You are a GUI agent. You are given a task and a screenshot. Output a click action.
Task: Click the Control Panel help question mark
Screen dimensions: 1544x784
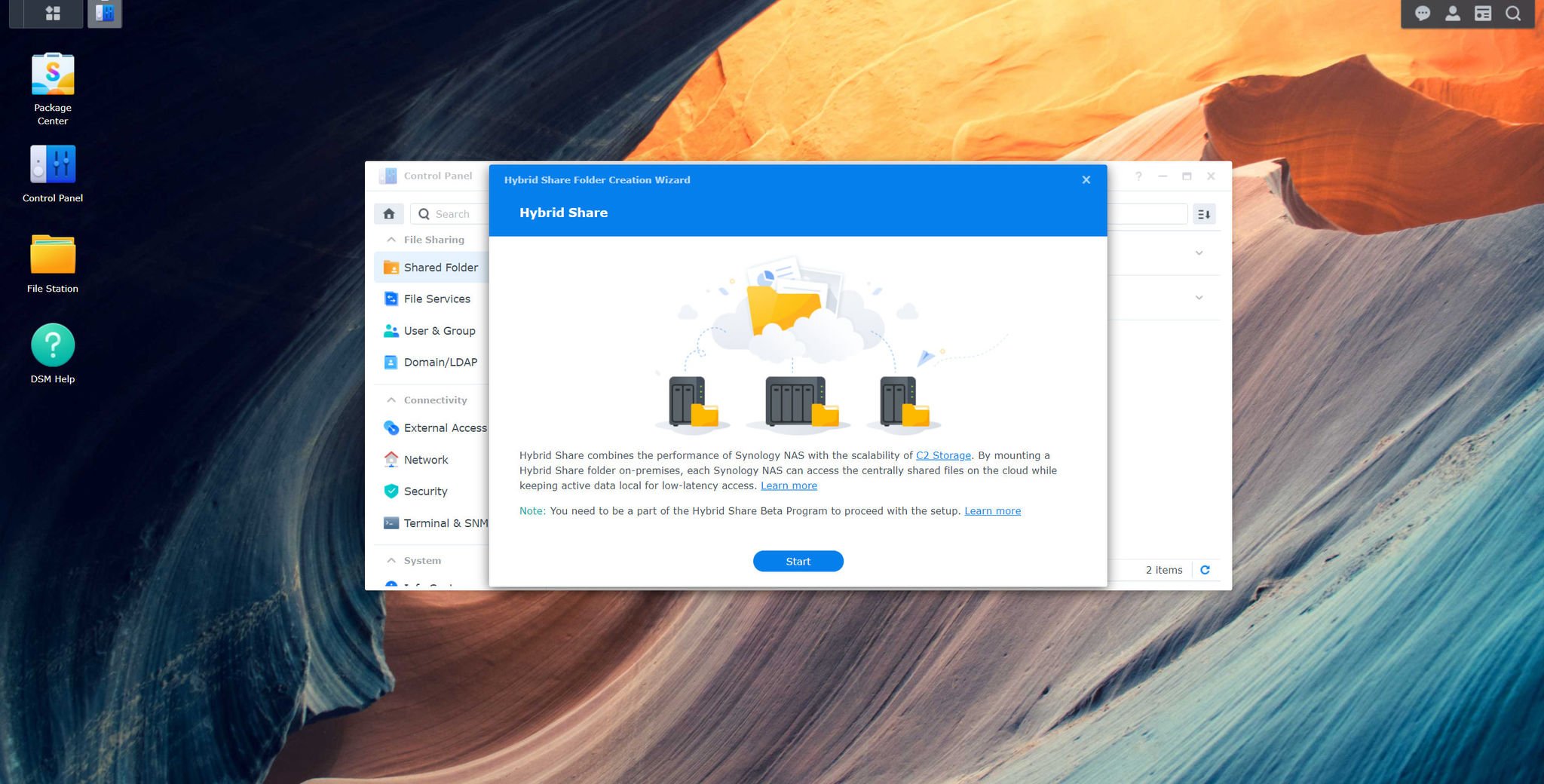1138,176
